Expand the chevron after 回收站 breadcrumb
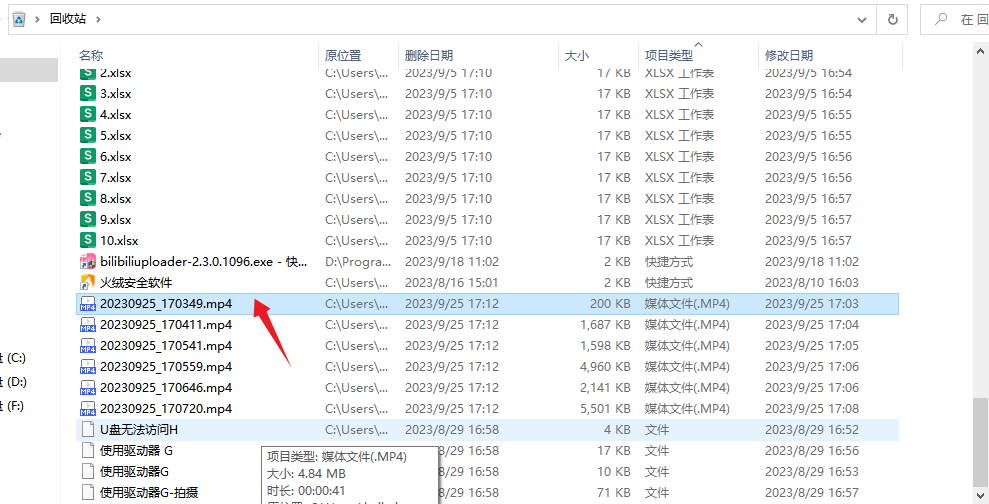 [99, 19]
